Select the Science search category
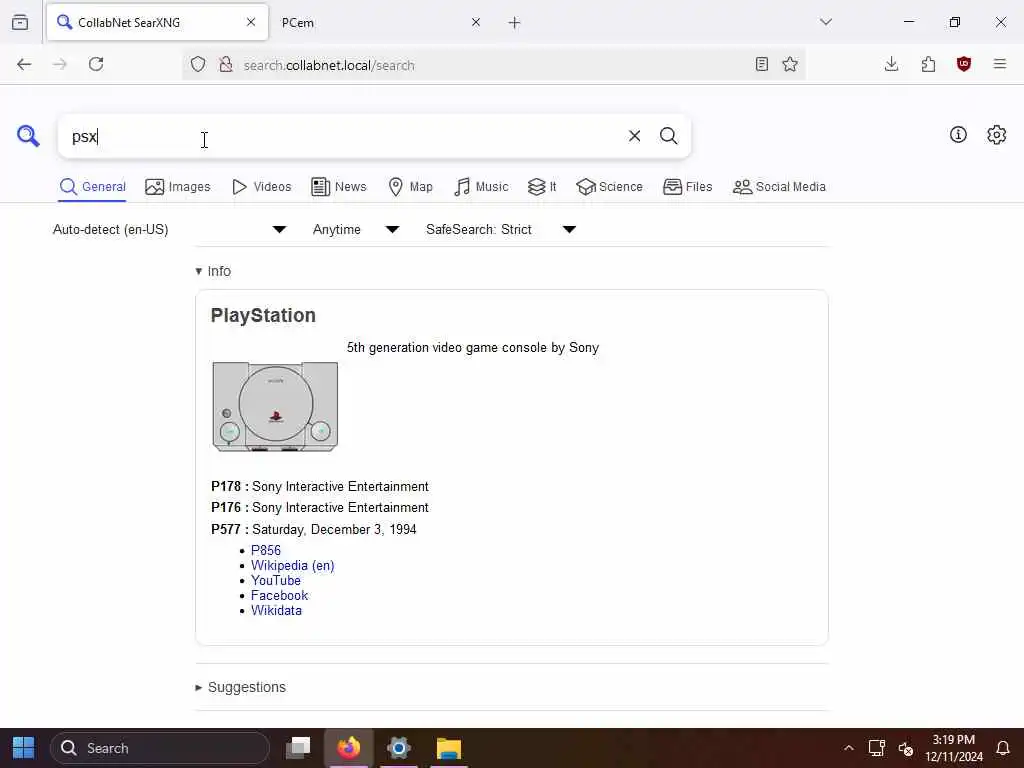1024x768 pixels. click(609, 187)
